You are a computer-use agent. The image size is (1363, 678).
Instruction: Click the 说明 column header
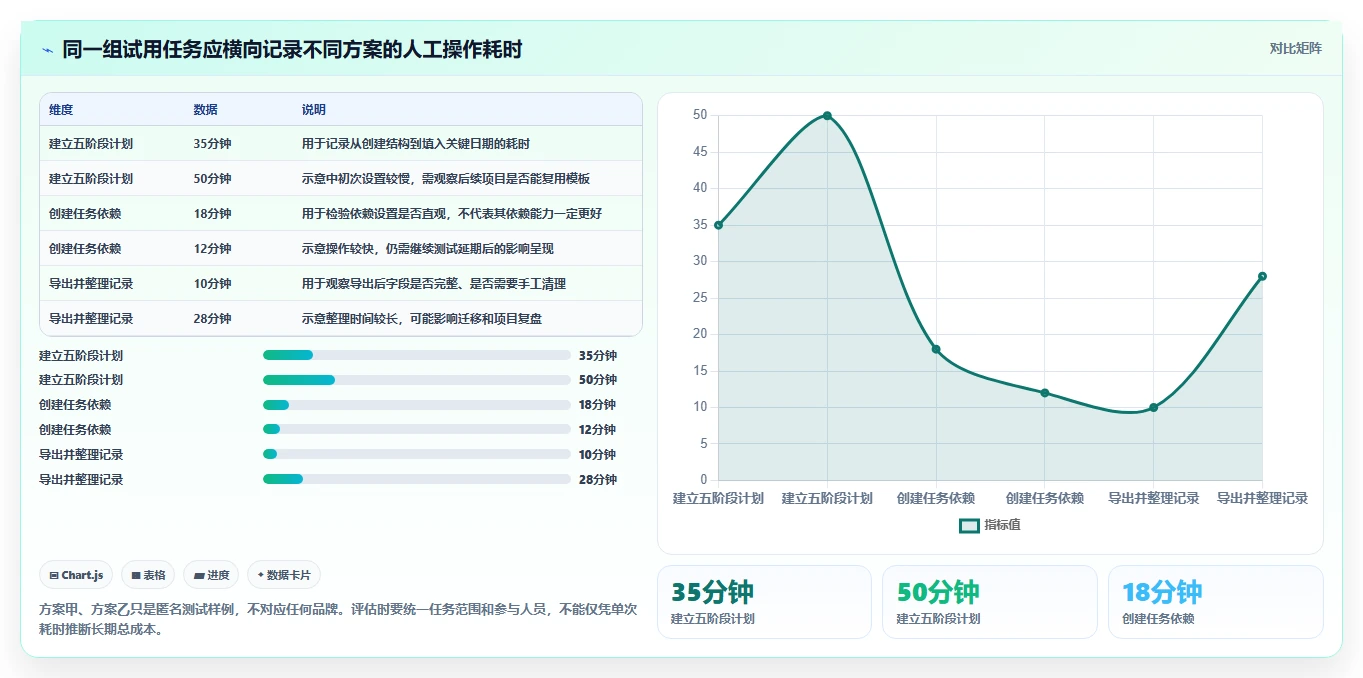[314, 110]
